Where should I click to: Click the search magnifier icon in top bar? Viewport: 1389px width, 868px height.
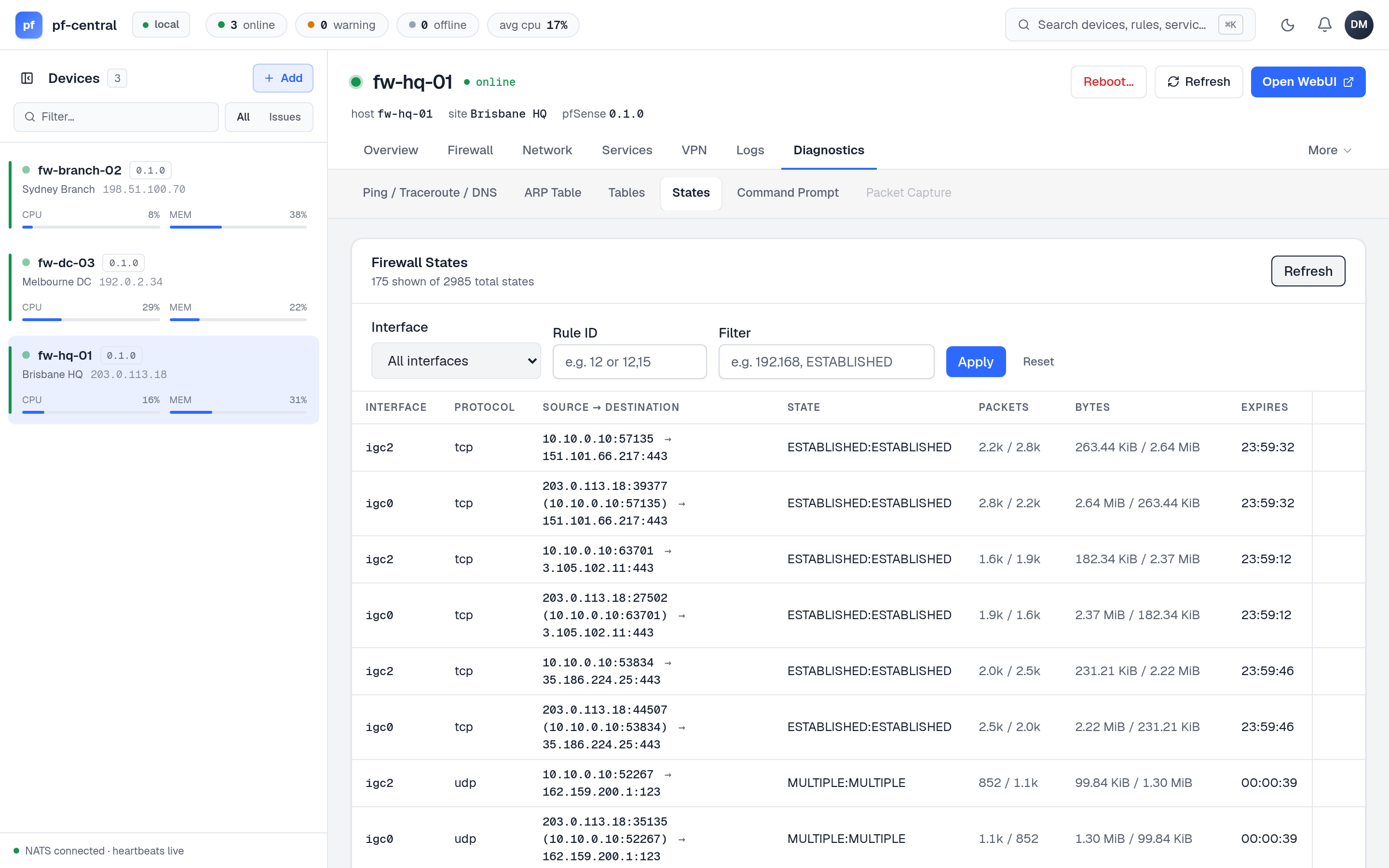coord(1023,25)
